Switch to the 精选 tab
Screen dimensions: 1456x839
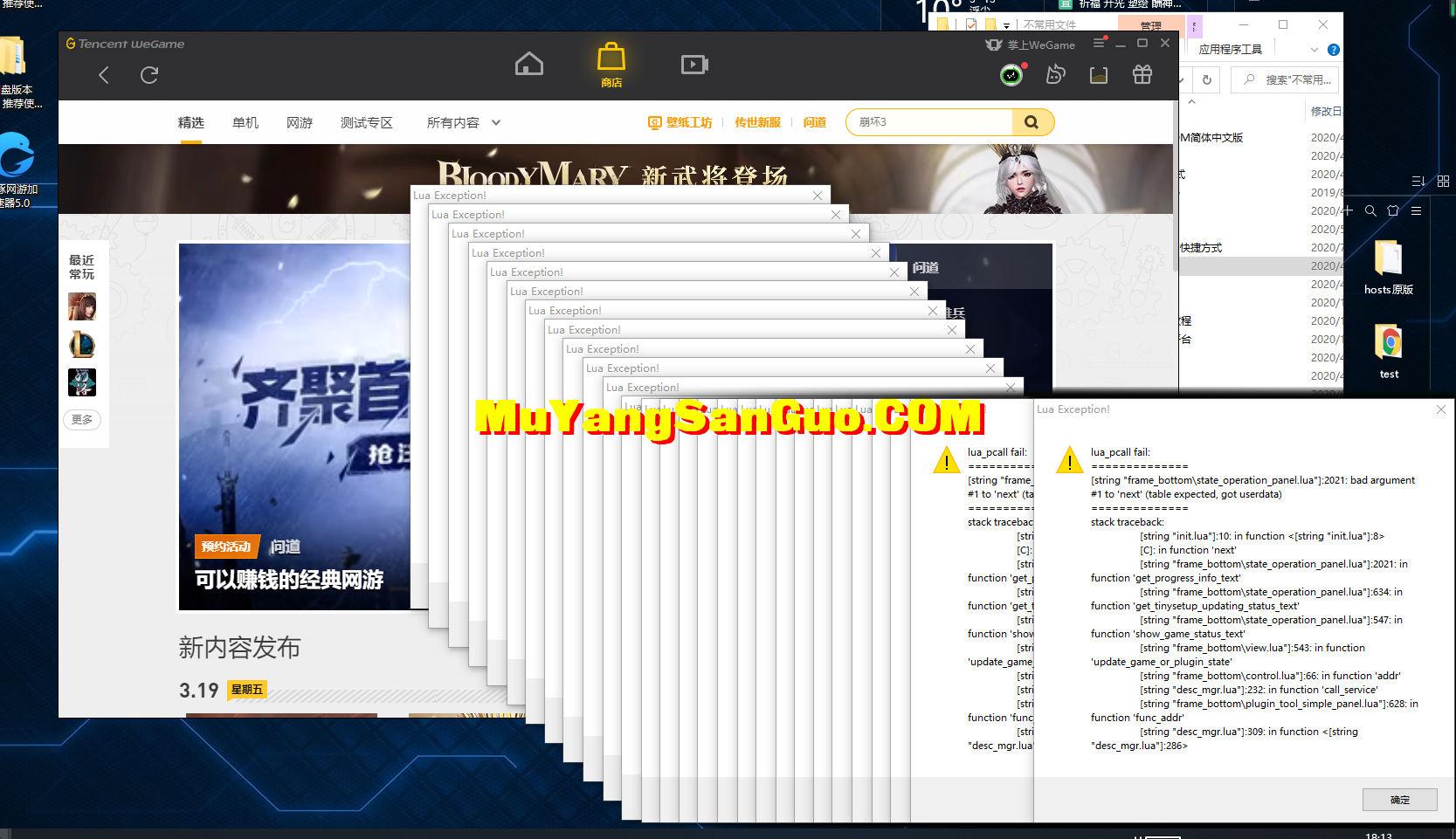point(191,123)
